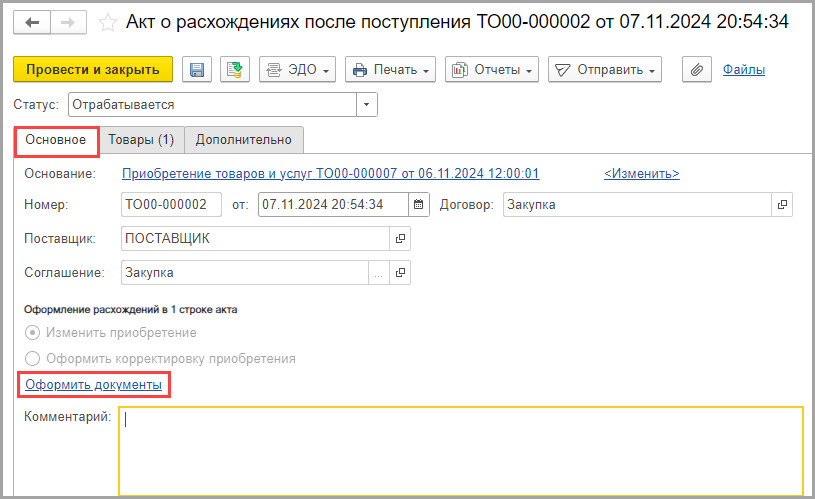
Task: Click the Номер input field
Action: [171, 204]
